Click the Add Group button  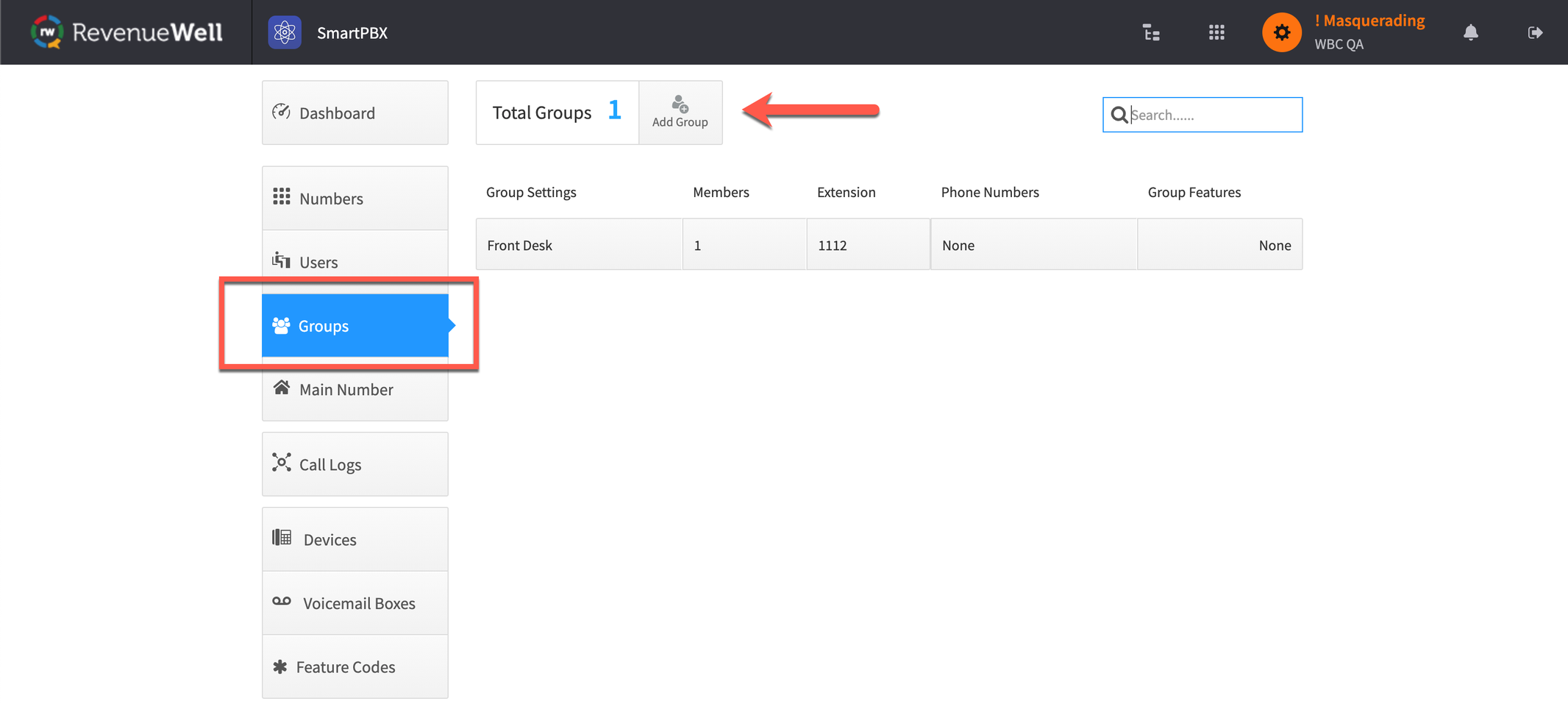680,113
